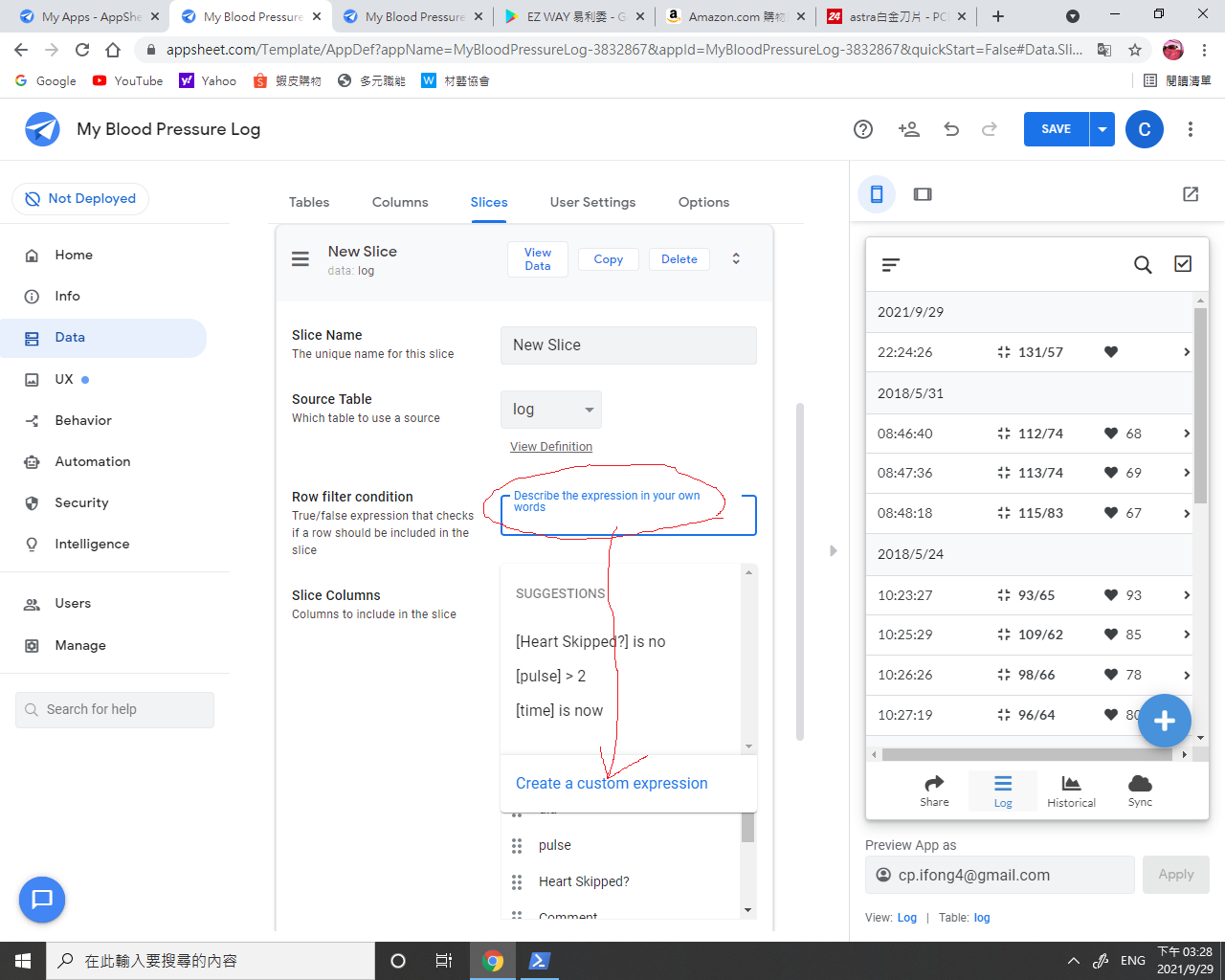
Task: Switch to the Columns tab
Action: tap(400, 202)
